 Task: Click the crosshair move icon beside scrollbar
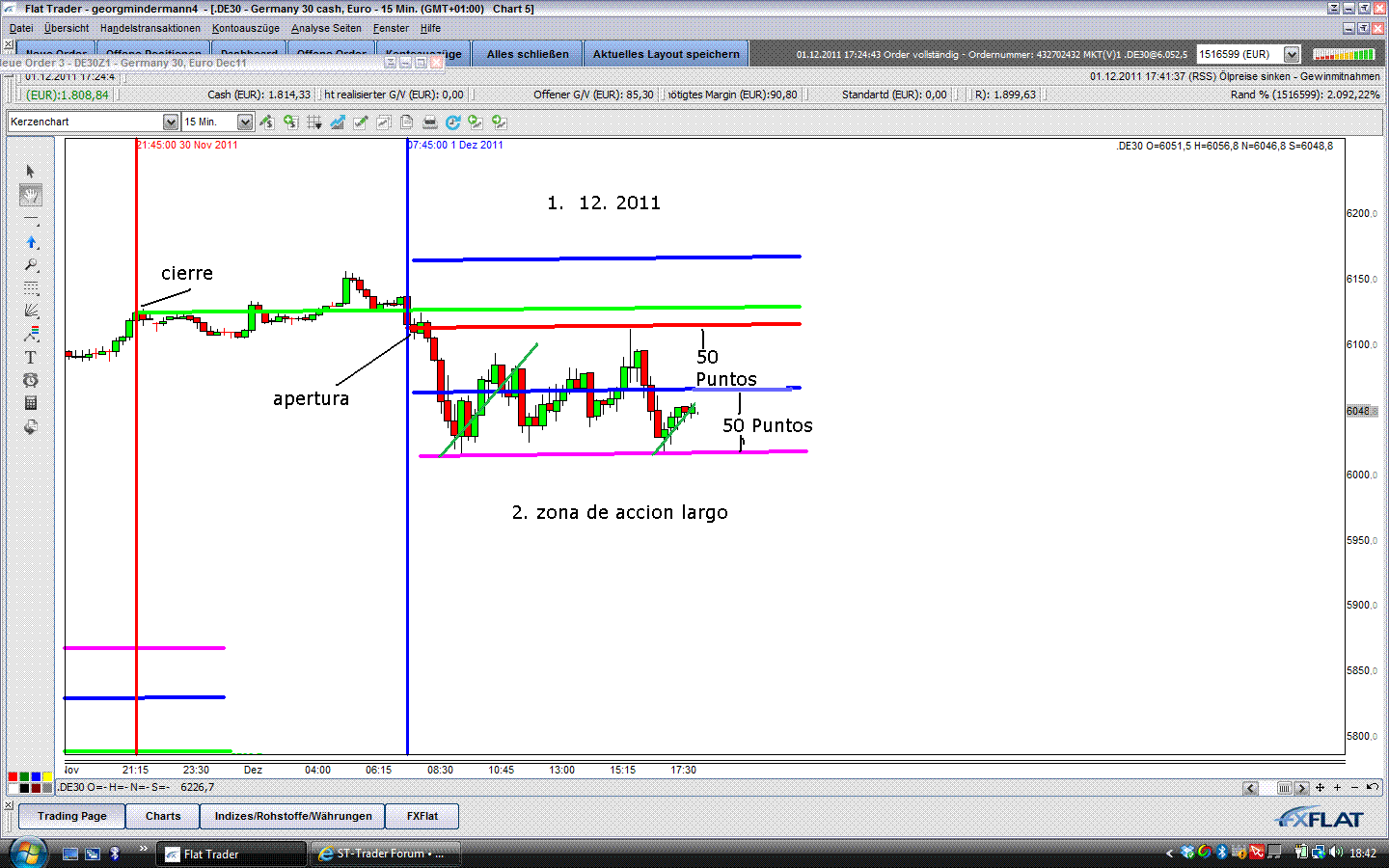pos(1320,788)
